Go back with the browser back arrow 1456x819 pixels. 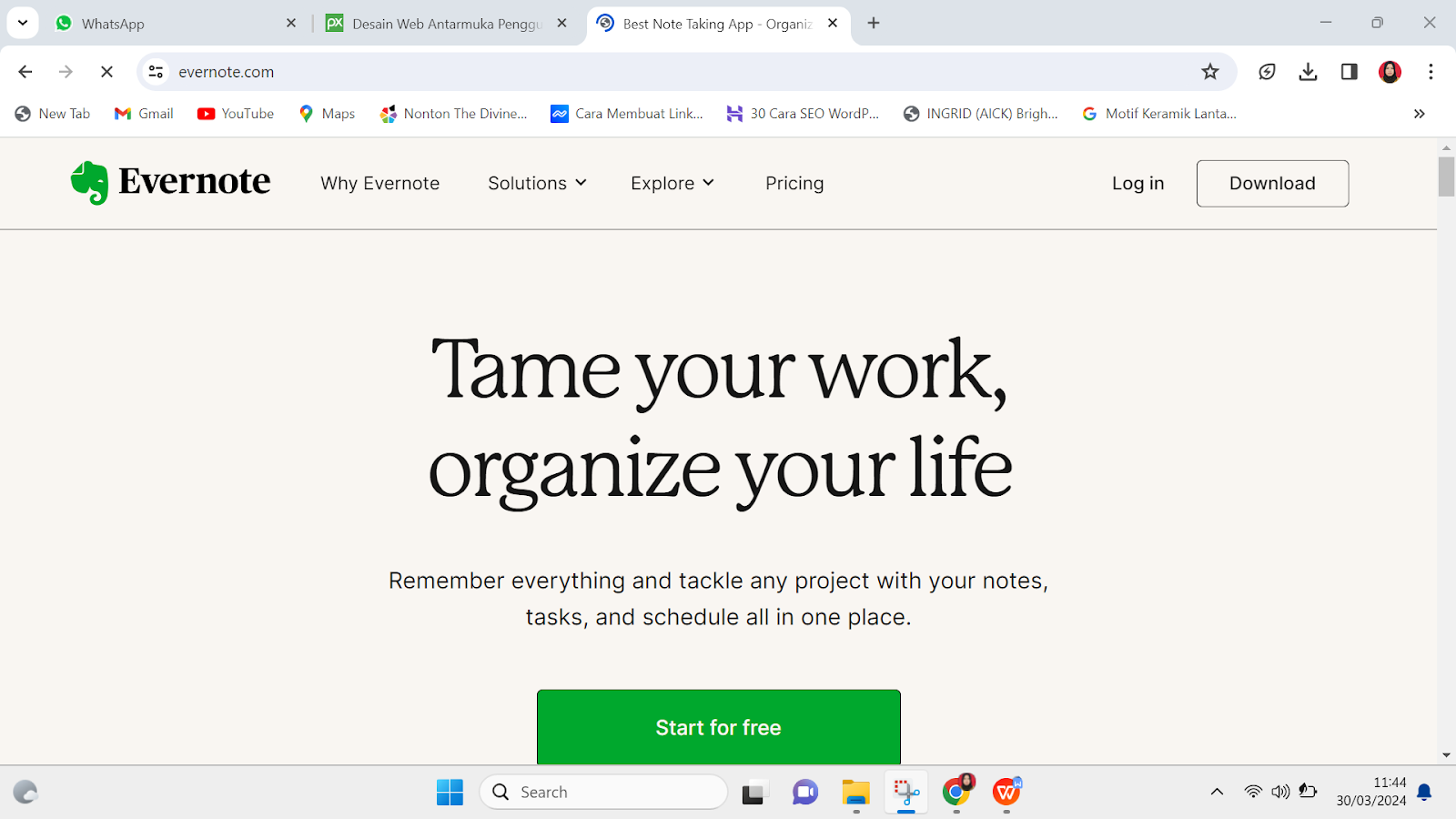point(25,72)
